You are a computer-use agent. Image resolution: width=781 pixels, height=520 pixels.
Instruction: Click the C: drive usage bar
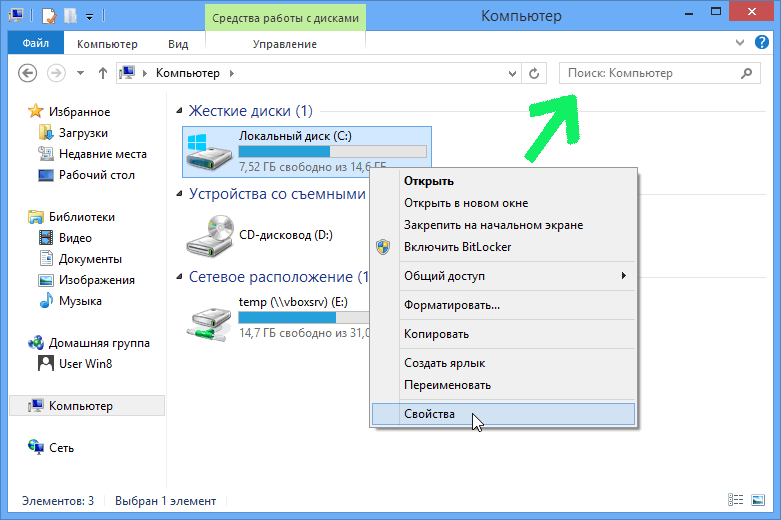332,151
